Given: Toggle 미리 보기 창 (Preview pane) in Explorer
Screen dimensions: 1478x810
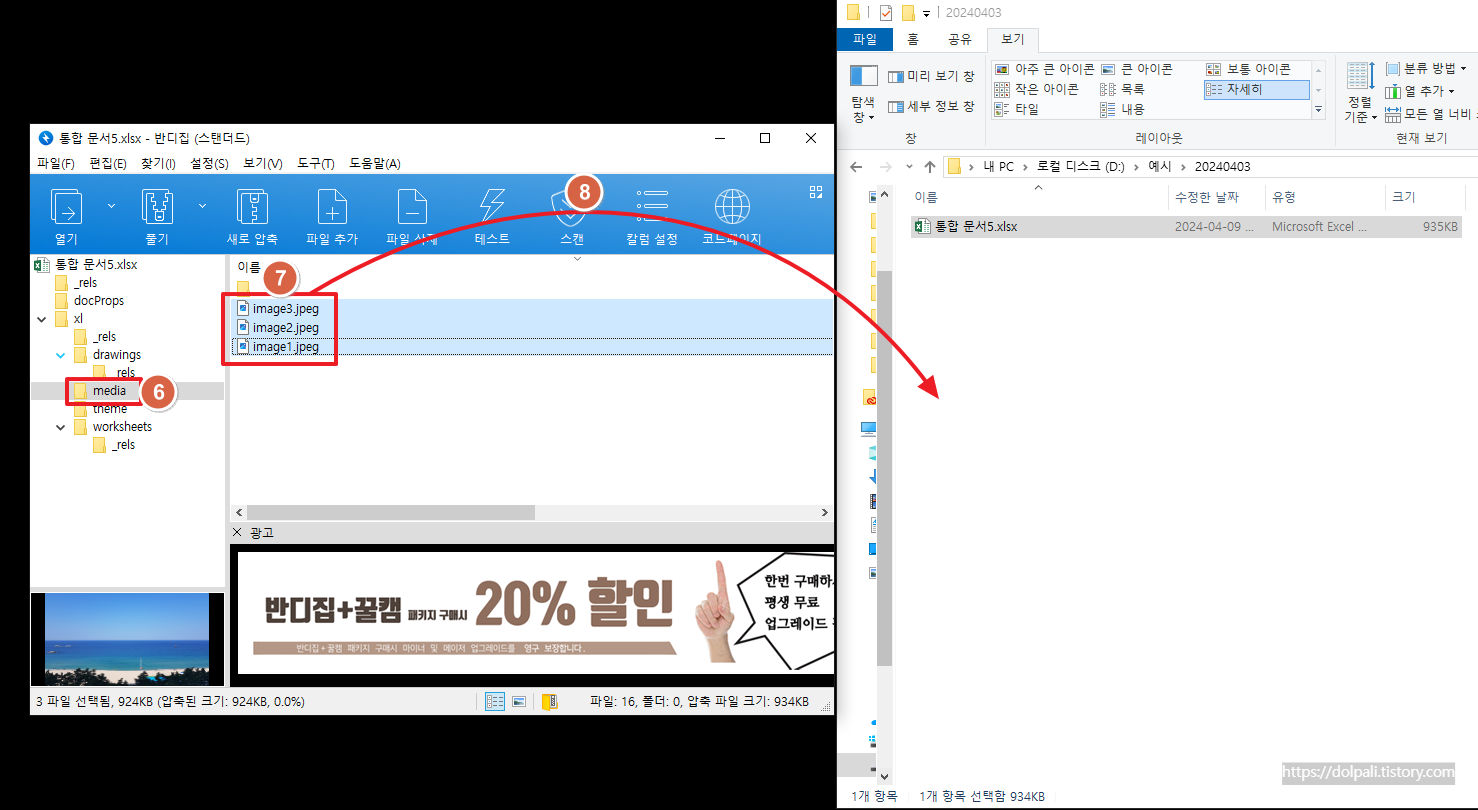Looking at the screenshot, I should click(931, 76).
